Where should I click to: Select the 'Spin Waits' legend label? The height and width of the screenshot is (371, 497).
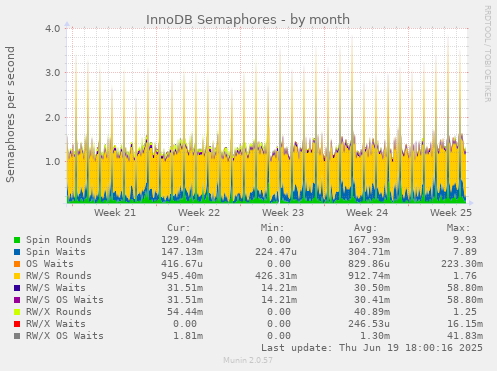pyautogui.click(x=56, y=252)
